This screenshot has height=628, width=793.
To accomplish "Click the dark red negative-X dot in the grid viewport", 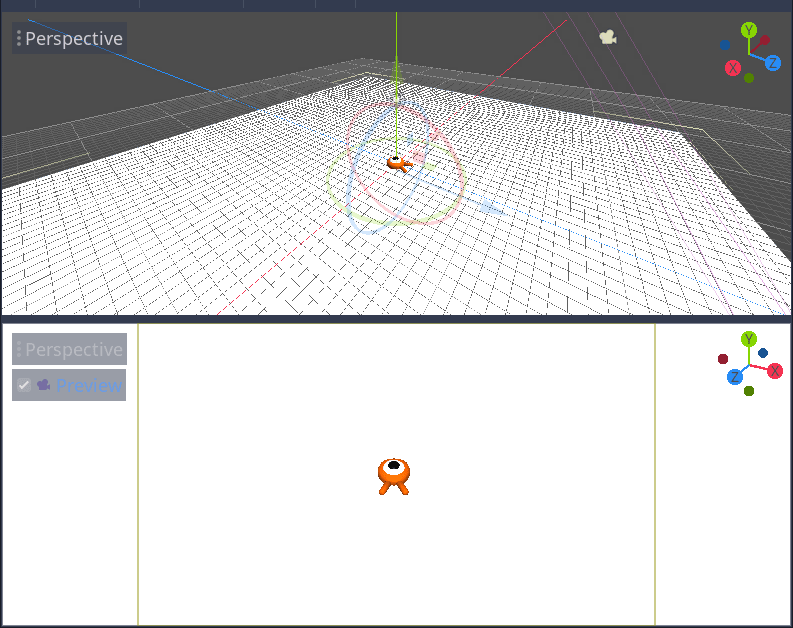I will 764,42.
